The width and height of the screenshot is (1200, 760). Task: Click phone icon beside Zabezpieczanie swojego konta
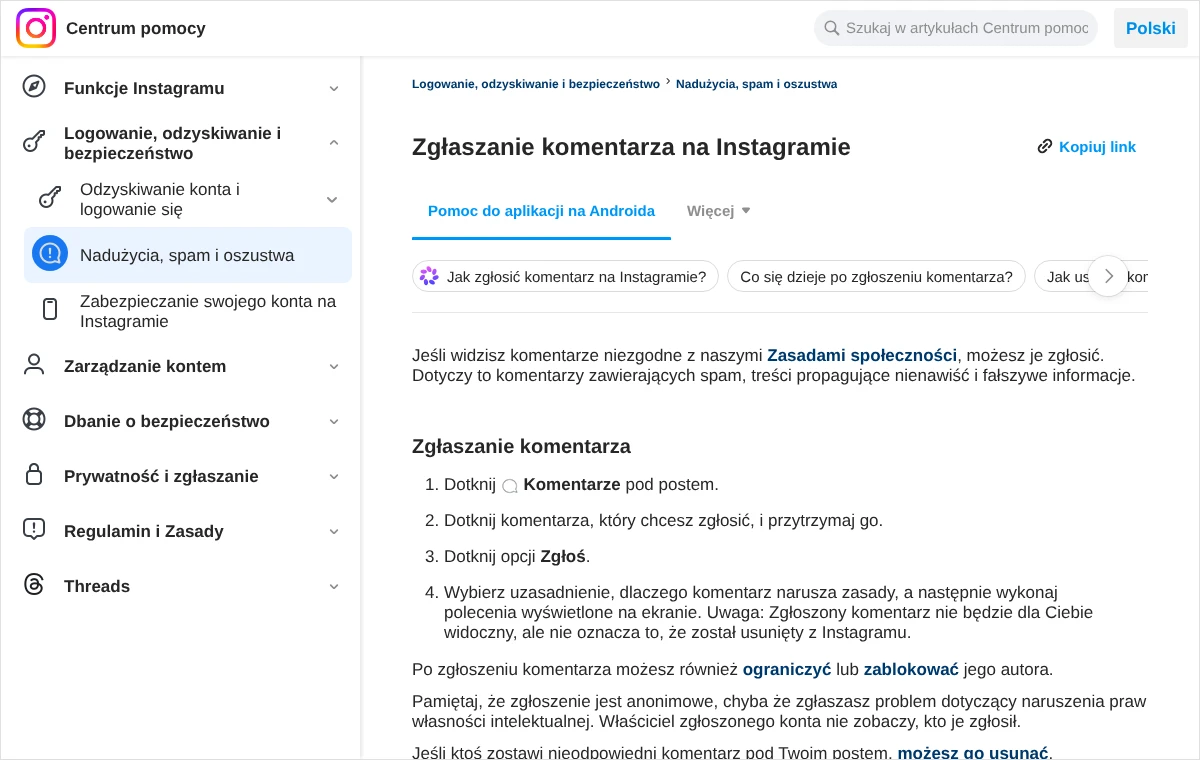coord(50,309)
